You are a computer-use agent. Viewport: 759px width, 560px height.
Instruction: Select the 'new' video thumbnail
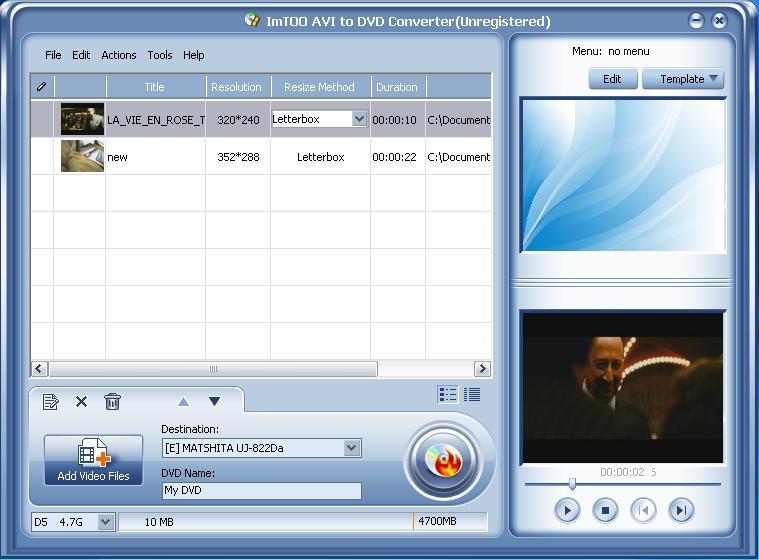click(82, 156)
